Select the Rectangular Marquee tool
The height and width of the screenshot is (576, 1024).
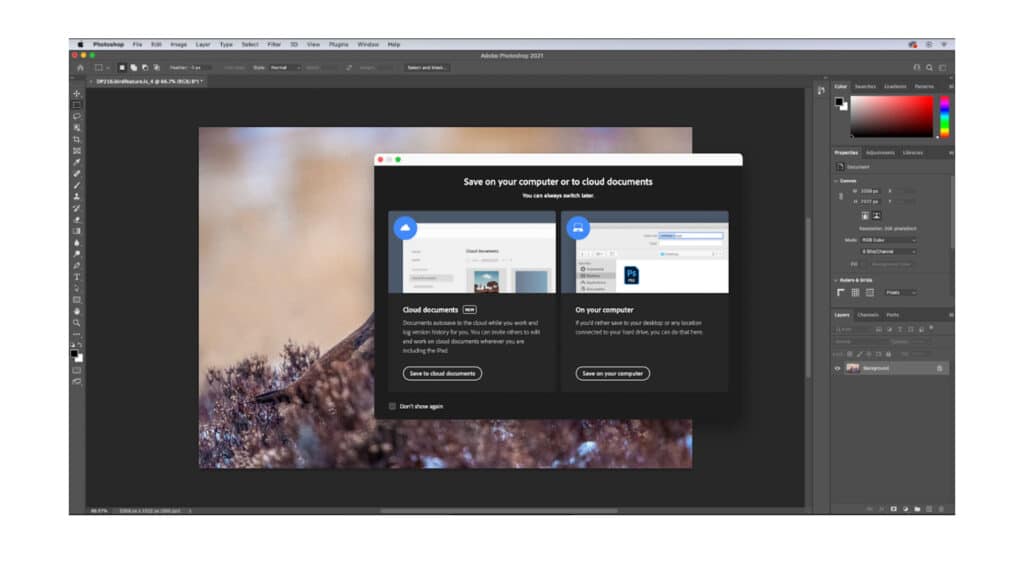pos(77,104)
